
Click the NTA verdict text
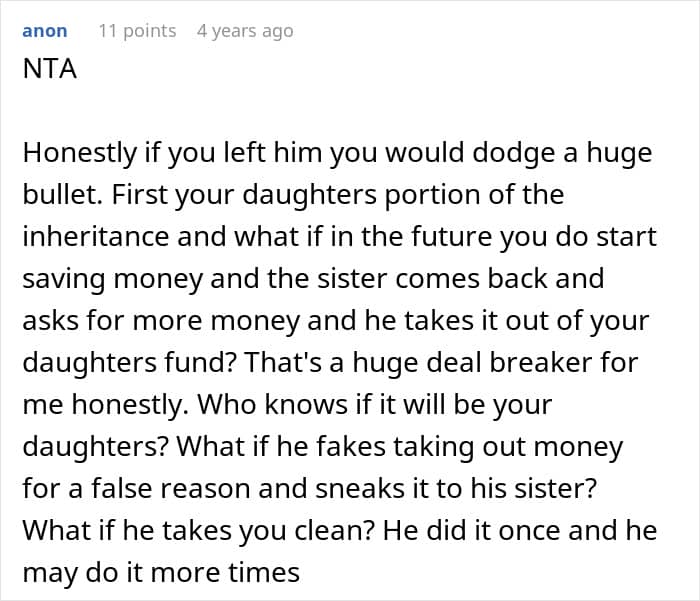tap(50, 69)
